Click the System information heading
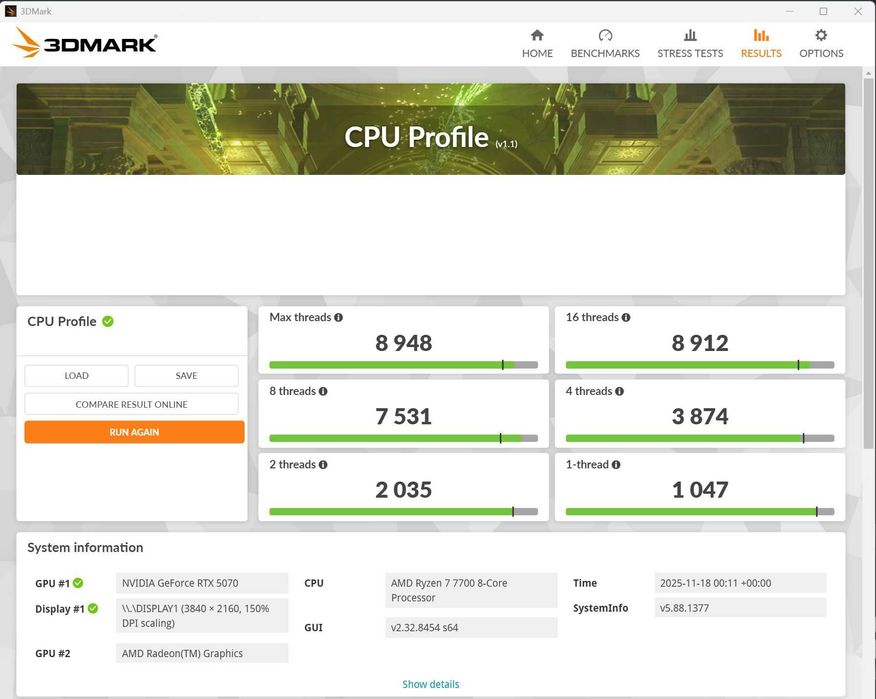876x699 pixels. coord(85,548)
